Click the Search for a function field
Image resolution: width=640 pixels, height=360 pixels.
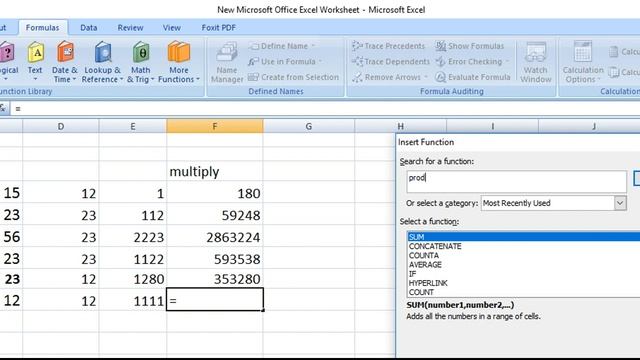516,181
